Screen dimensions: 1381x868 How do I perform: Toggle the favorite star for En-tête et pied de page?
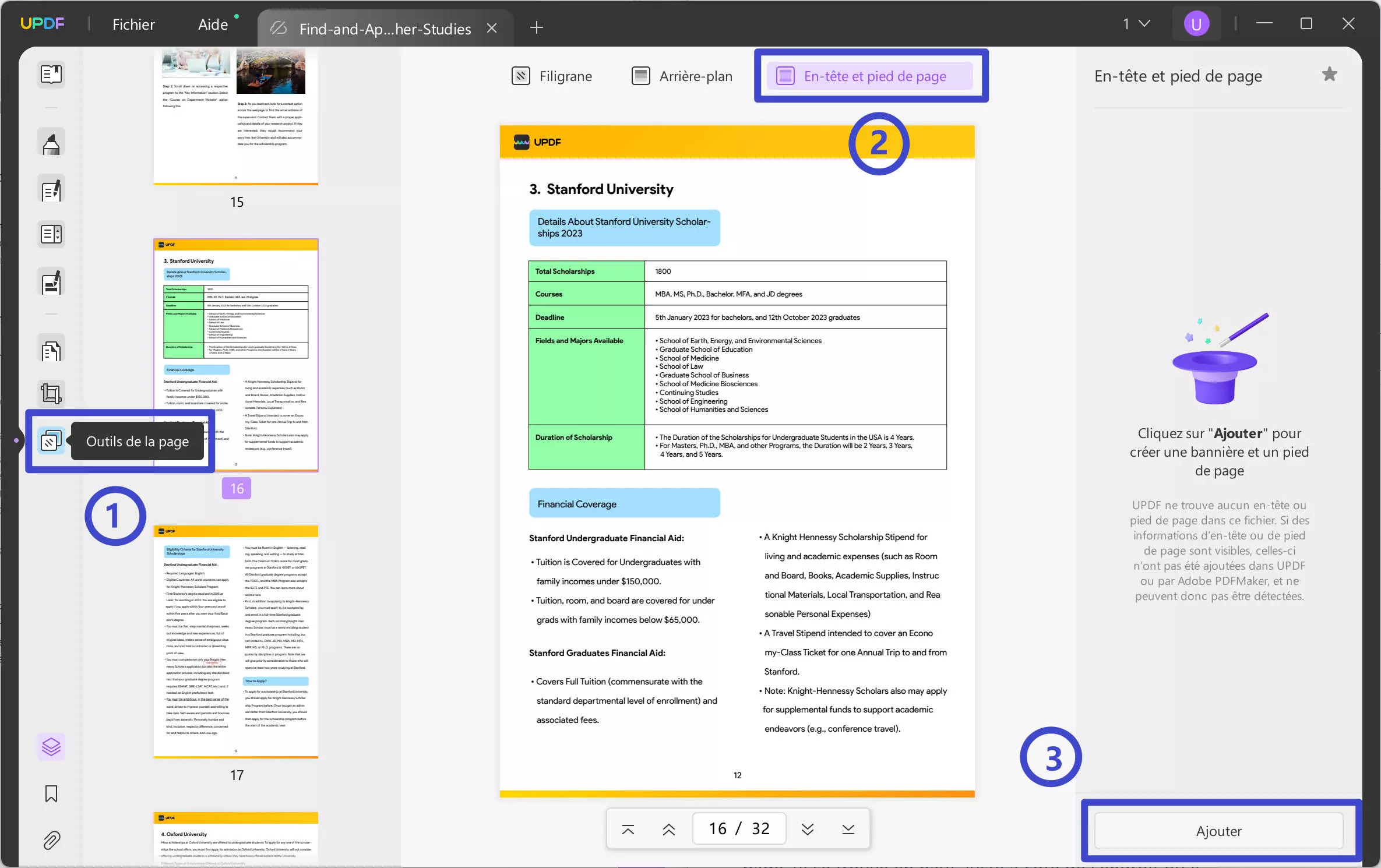(x=1330, y=73)
